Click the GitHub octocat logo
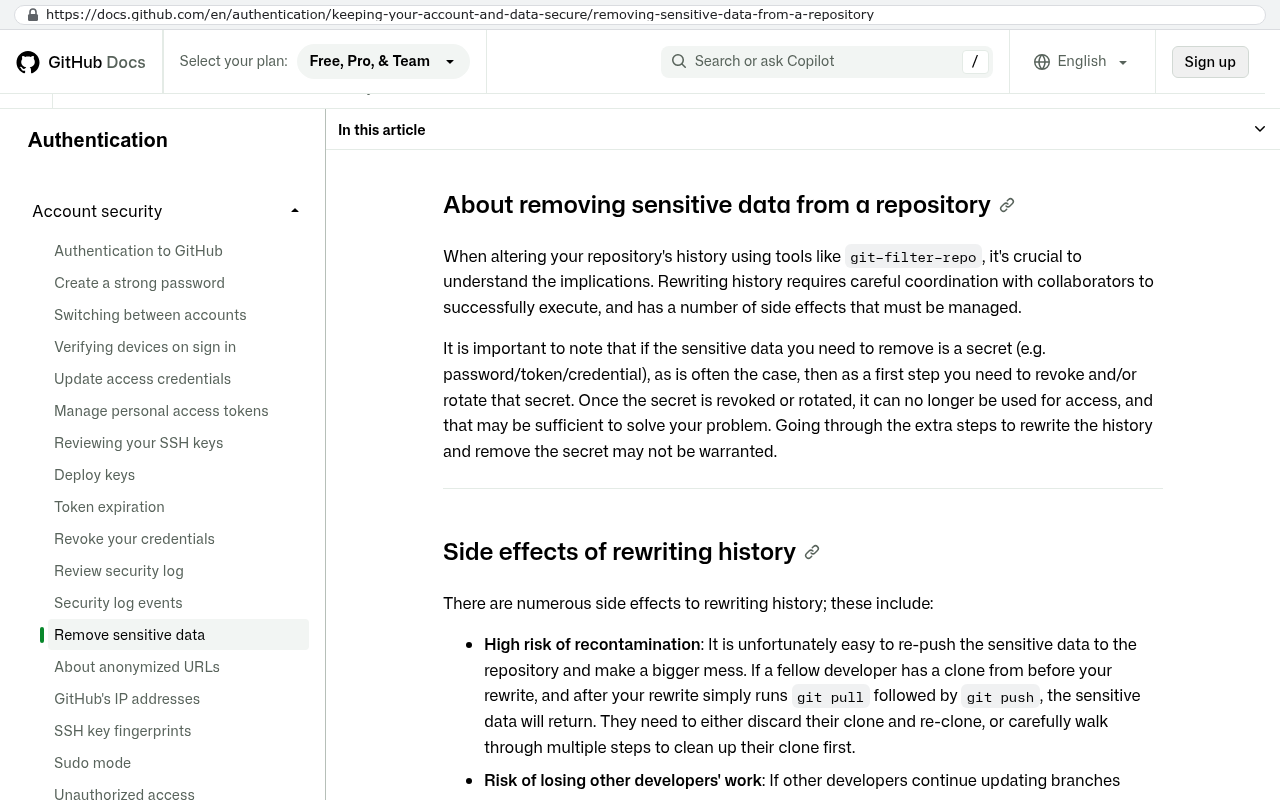 coord(28,62)
